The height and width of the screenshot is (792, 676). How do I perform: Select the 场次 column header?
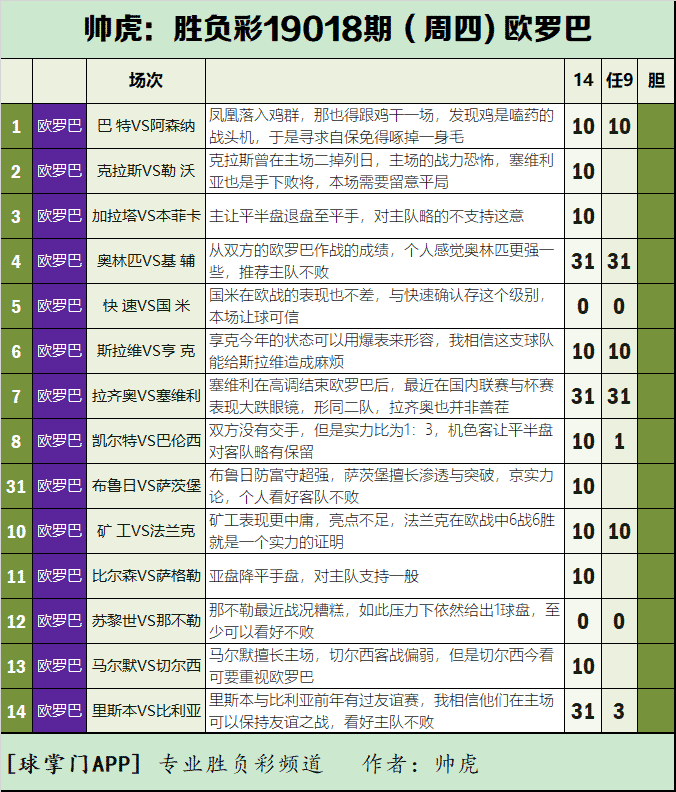click(x=146, y=80)
